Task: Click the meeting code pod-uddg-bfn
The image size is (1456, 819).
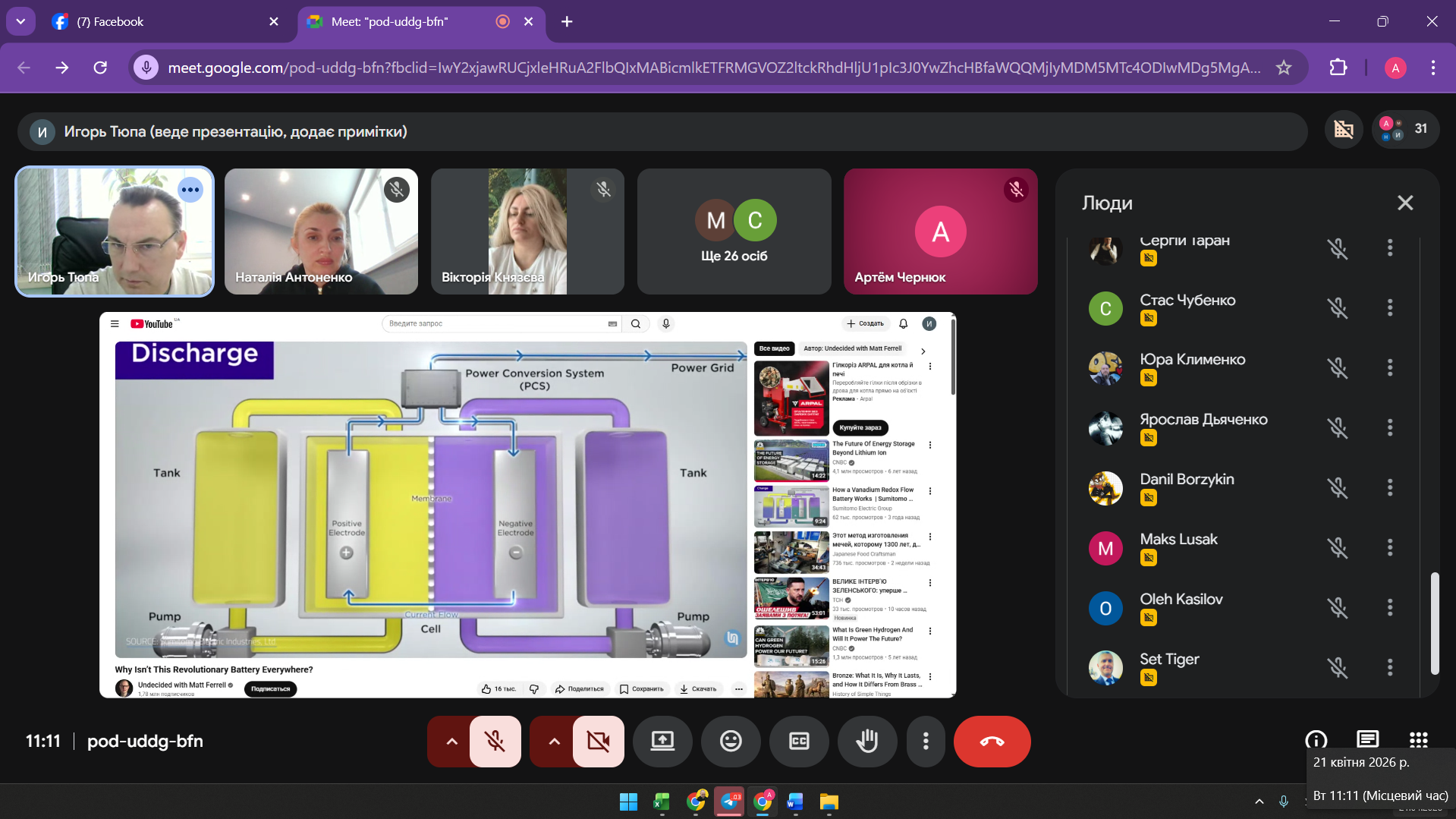Action: (145, 741)
